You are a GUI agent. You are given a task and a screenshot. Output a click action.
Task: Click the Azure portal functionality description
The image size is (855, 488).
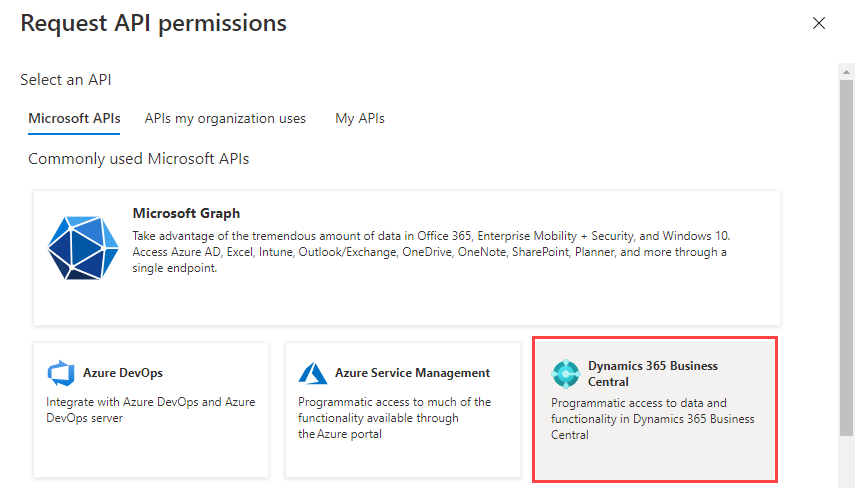tap(394, 418)
